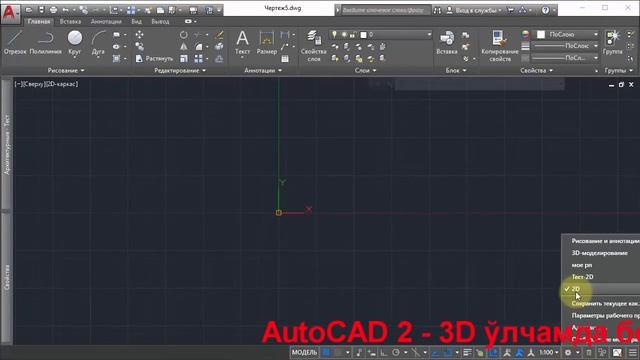The height and width of the screenshot is (360, 640).
Task: Open the Архитектурные side palette tab
Action: [x=7, y=145]
